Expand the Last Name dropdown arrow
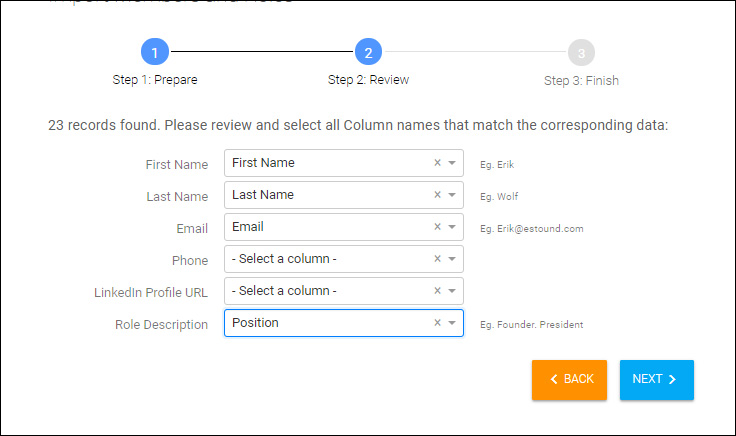Viewport: 736px width, 436px height. [x=452, y=195]
